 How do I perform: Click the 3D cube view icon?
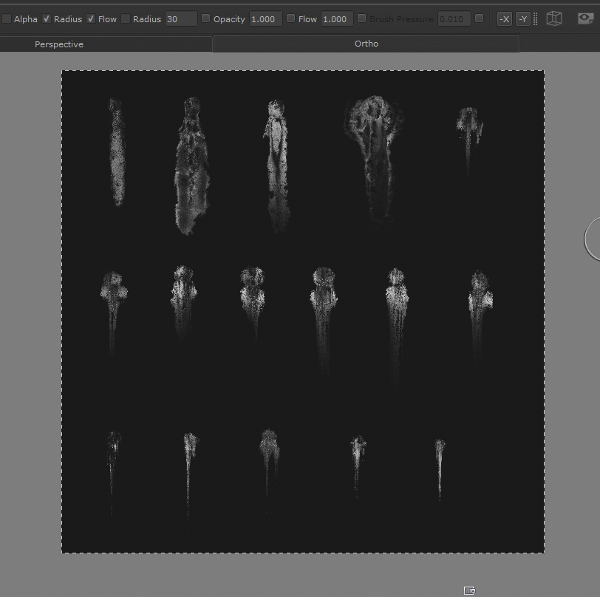pos(555,19)
